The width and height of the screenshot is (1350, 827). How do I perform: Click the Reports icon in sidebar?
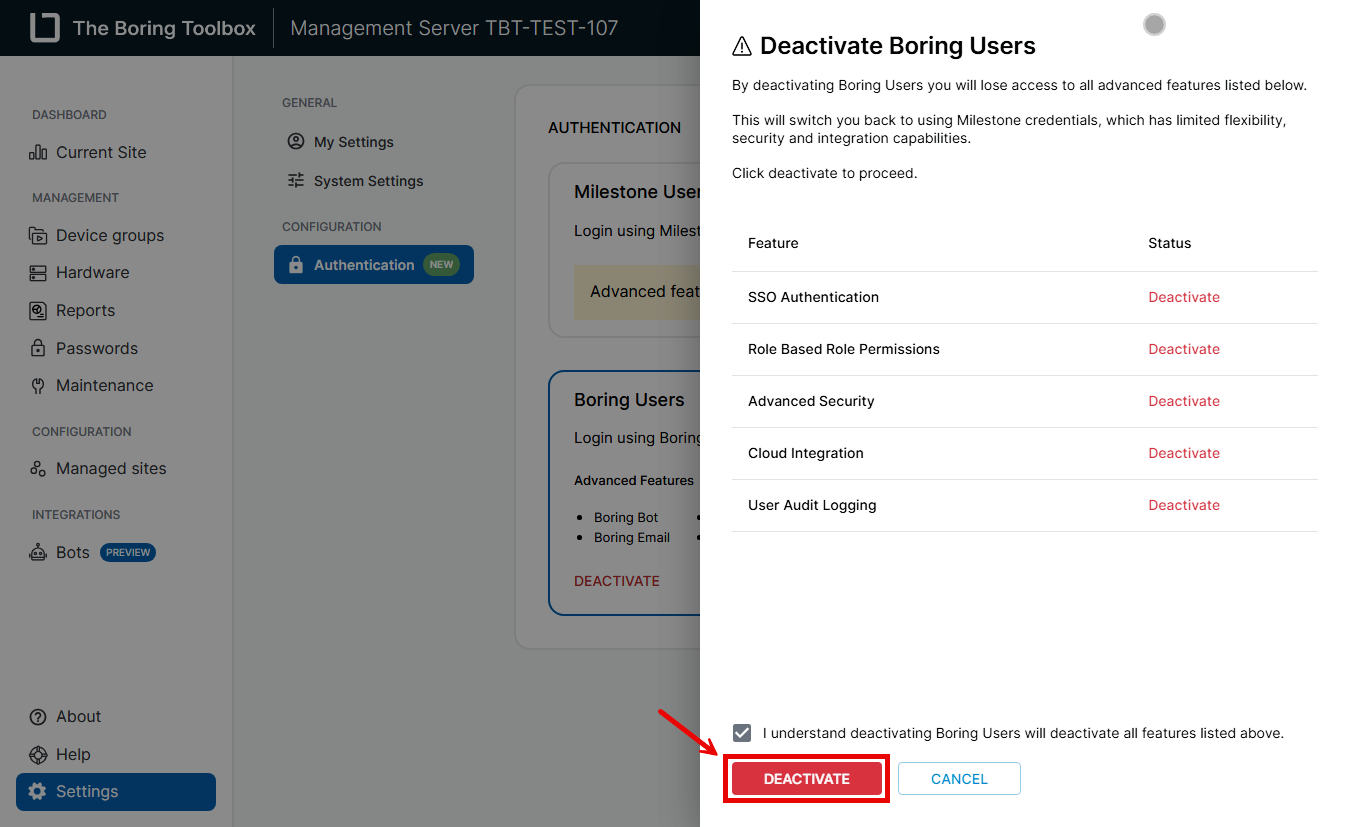click(38, 311)
